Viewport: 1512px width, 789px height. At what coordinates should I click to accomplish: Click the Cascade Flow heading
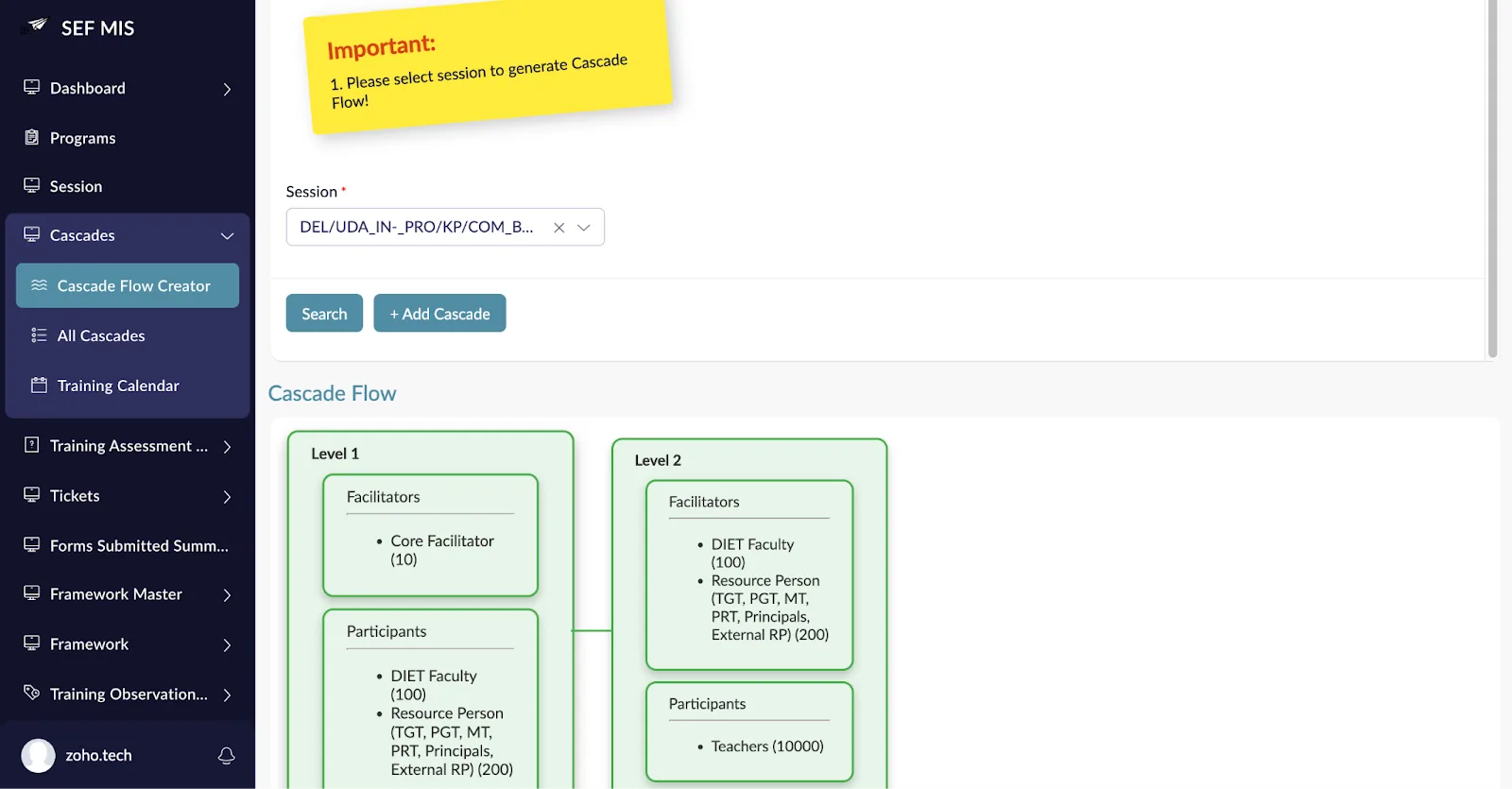(332, 393)
